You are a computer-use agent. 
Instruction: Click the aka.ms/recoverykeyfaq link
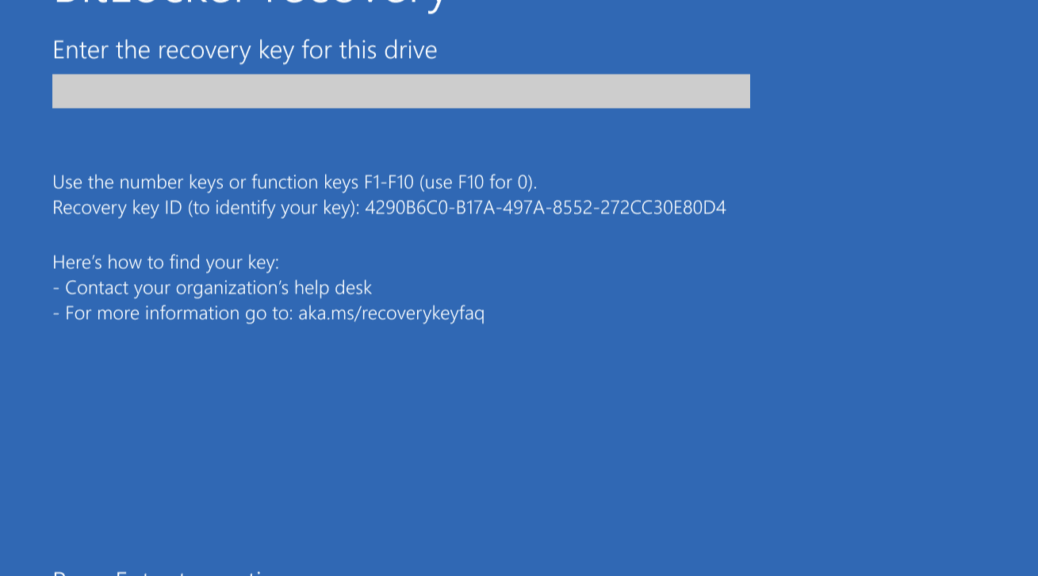pos(392,313)
